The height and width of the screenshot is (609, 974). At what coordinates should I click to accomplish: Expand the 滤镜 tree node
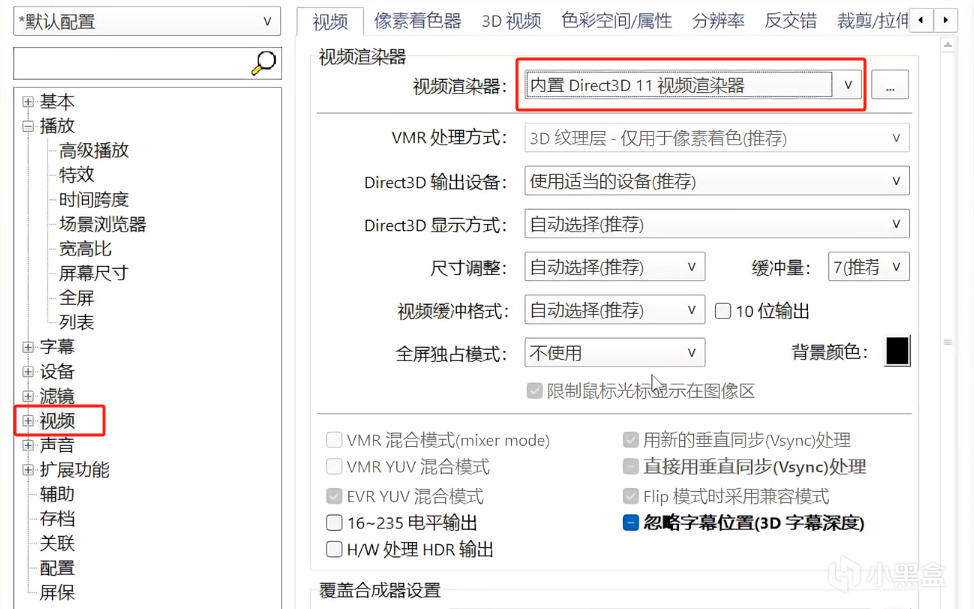point(28,396)
